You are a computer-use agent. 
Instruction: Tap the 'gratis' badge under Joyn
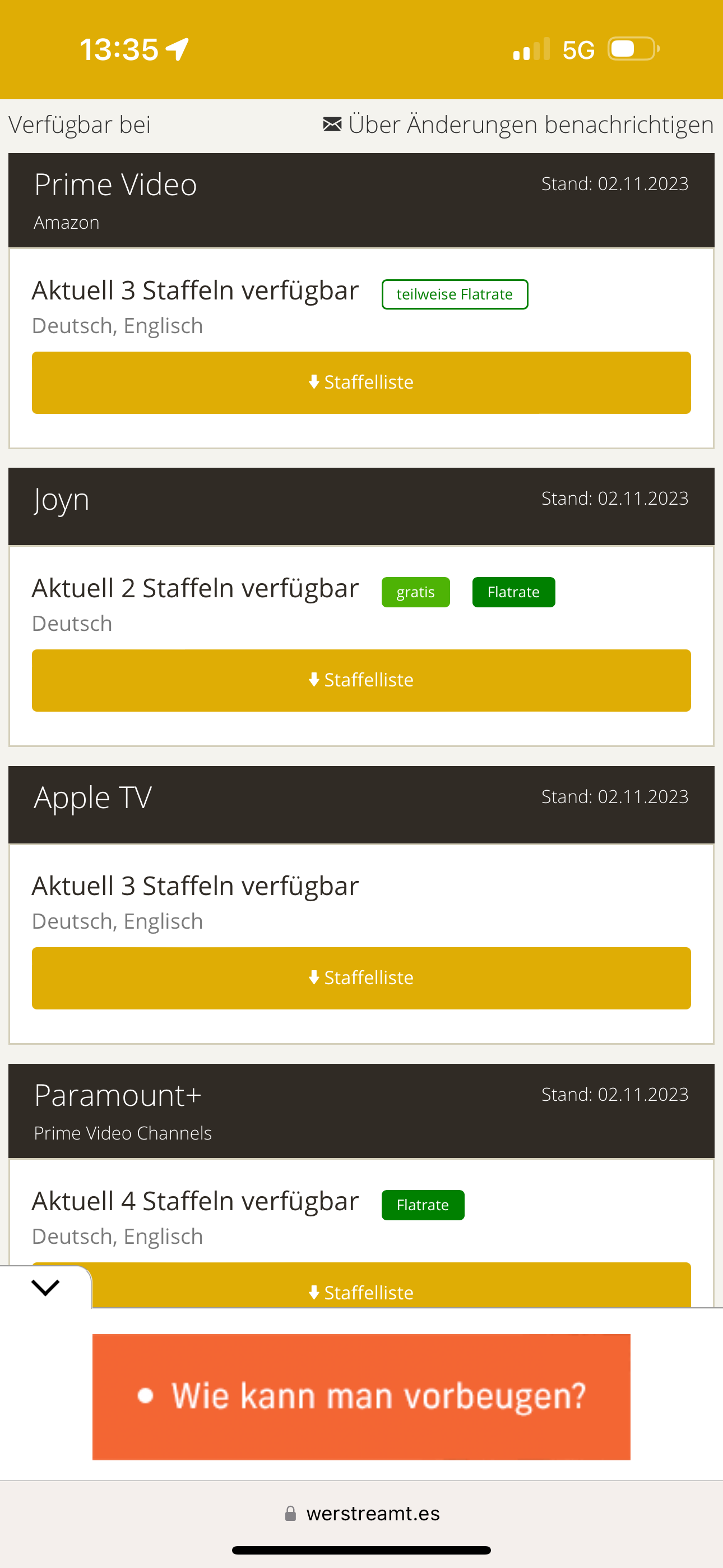point(416,592)
